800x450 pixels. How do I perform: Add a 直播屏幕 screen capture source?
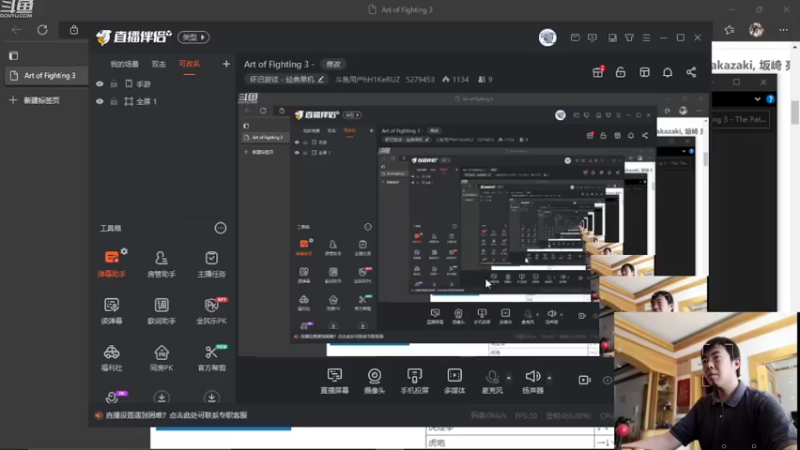[x=334, y=381]
